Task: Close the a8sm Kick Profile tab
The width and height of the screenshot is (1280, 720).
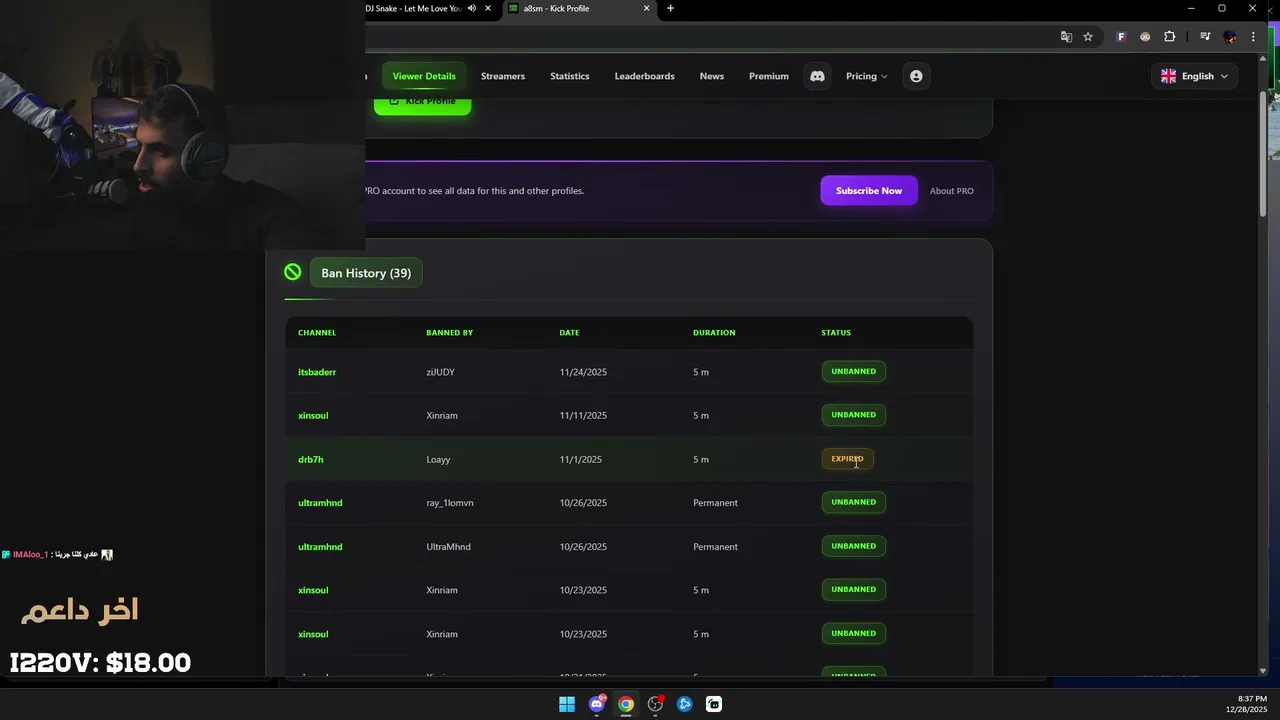Action: tap(647, 8)
